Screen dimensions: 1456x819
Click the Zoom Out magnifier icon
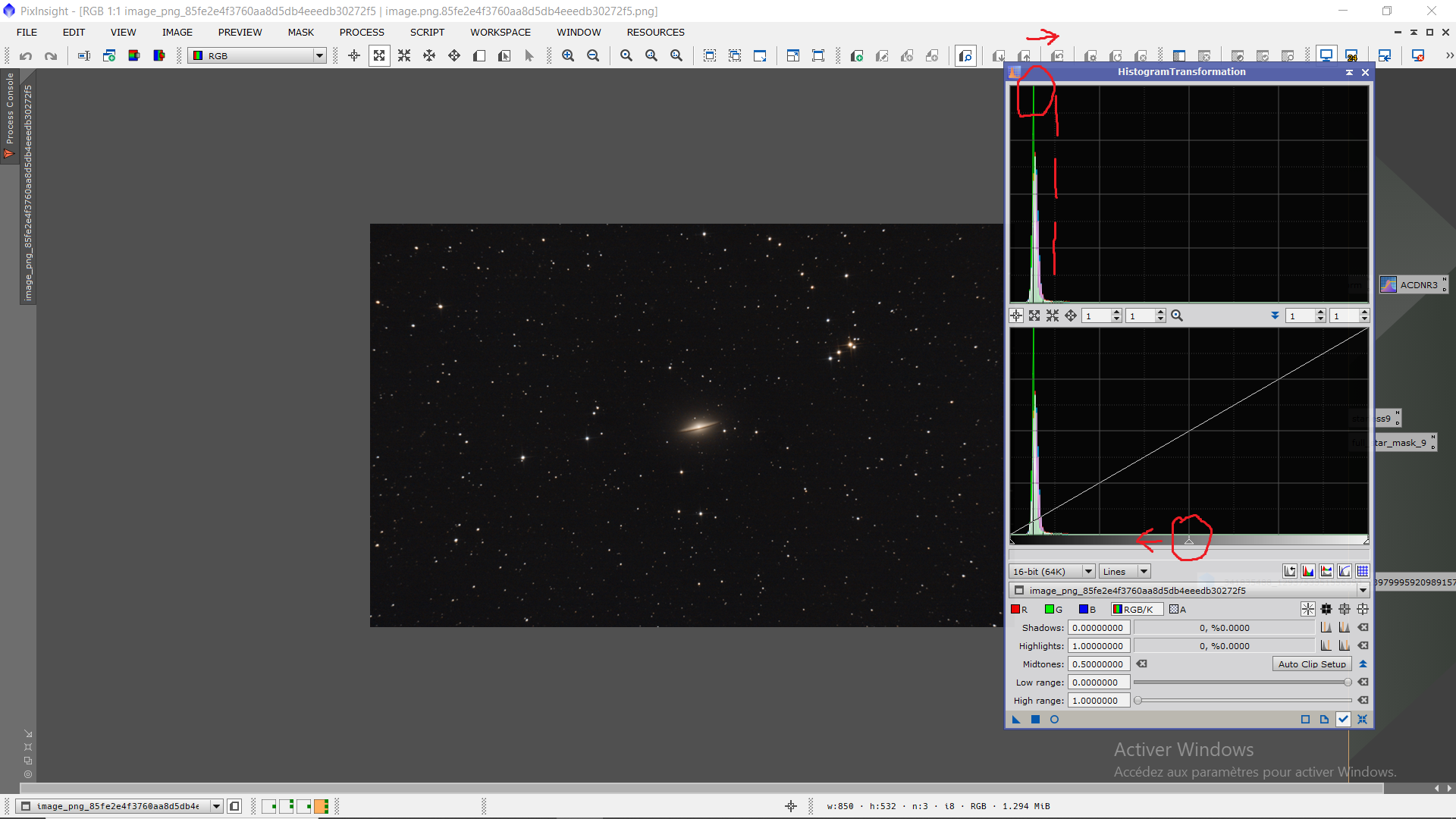coord(593,56)
